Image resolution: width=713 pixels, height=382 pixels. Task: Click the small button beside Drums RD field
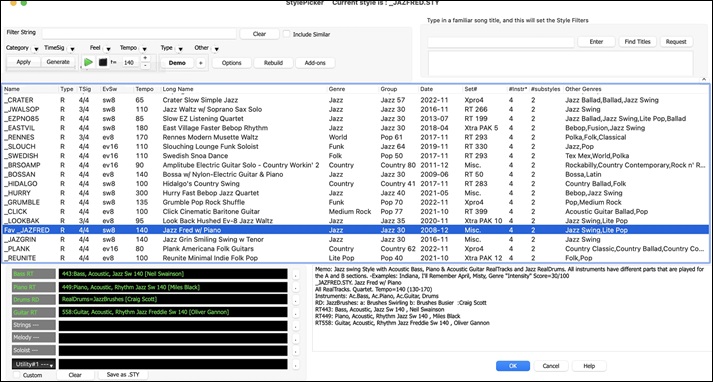click(x=296, y=300)
